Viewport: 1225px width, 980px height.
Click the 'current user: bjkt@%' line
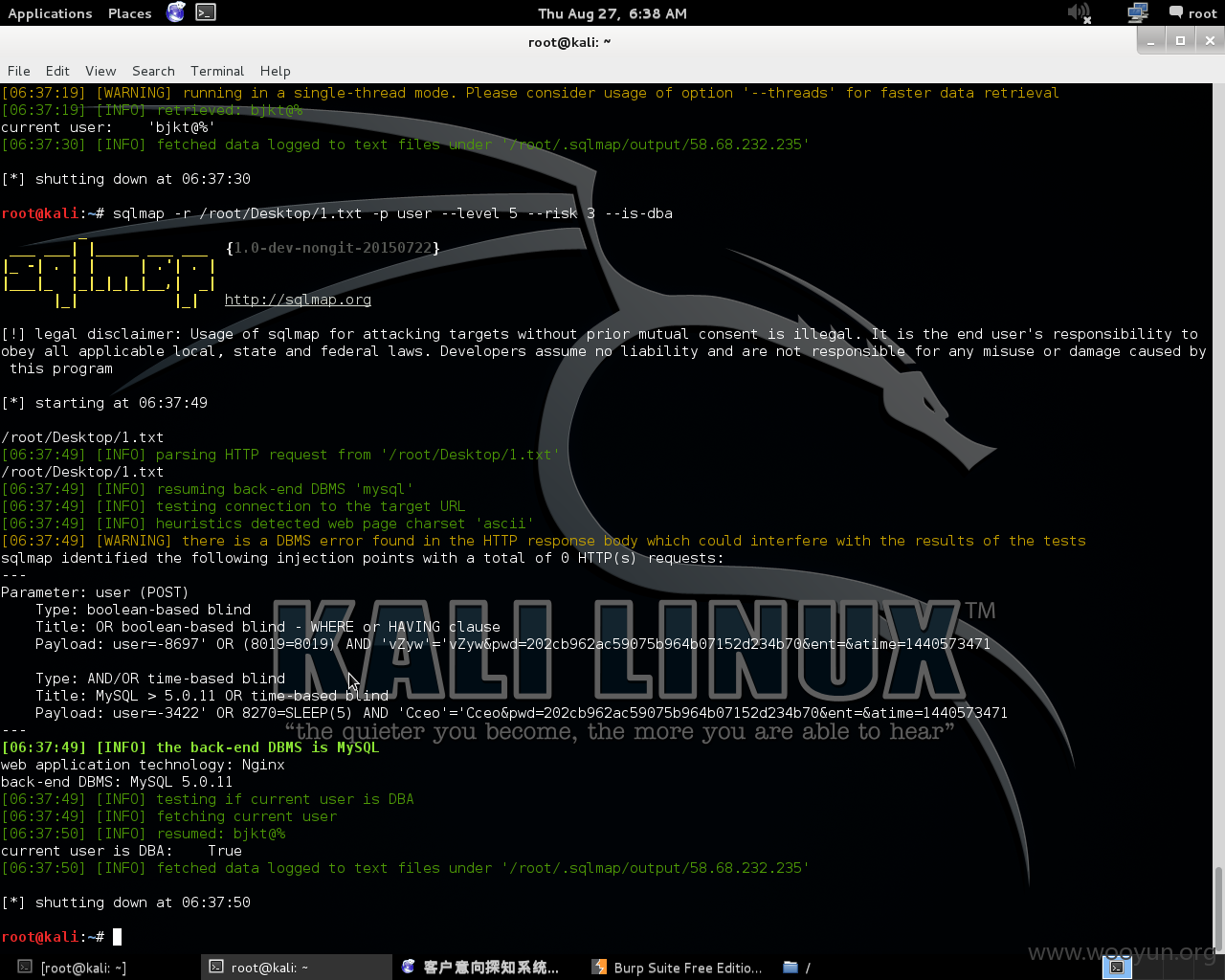pos(108,127)
